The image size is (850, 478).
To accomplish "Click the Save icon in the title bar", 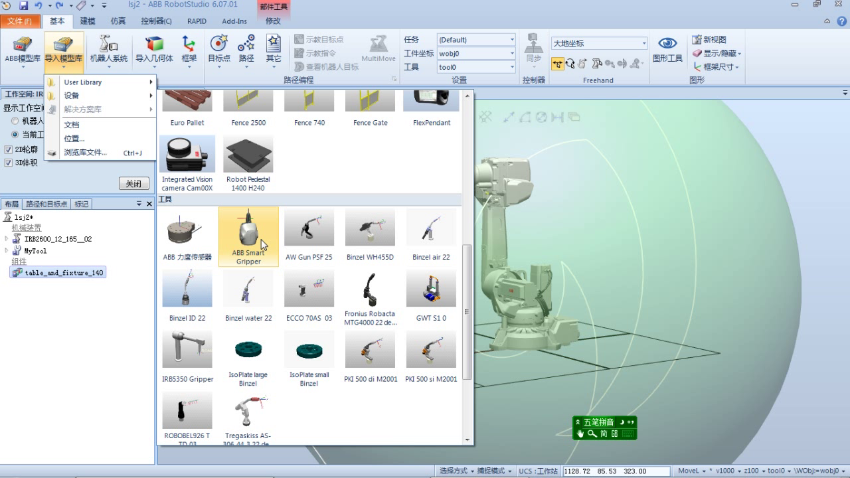I will [23, 5].
